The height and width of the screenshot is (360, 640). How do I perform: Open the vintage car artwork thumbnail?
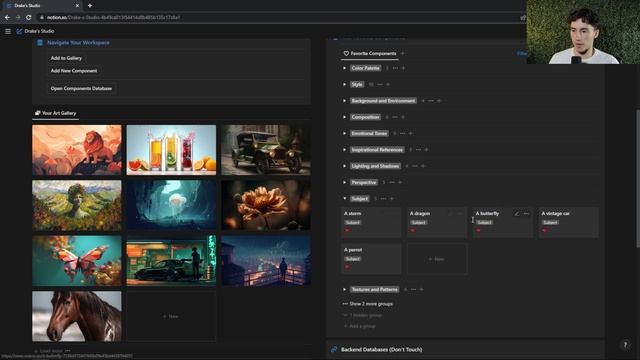(x=266, y=150)
